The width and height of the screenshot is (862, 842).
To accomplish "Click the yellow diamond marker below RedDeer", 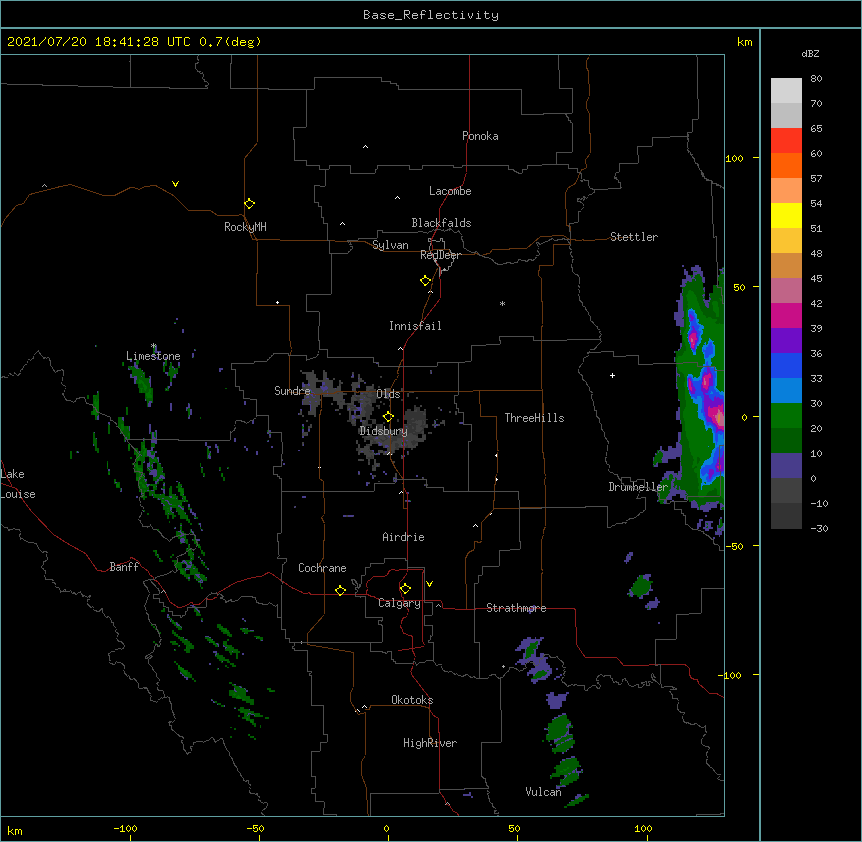I will coord(425,281).
